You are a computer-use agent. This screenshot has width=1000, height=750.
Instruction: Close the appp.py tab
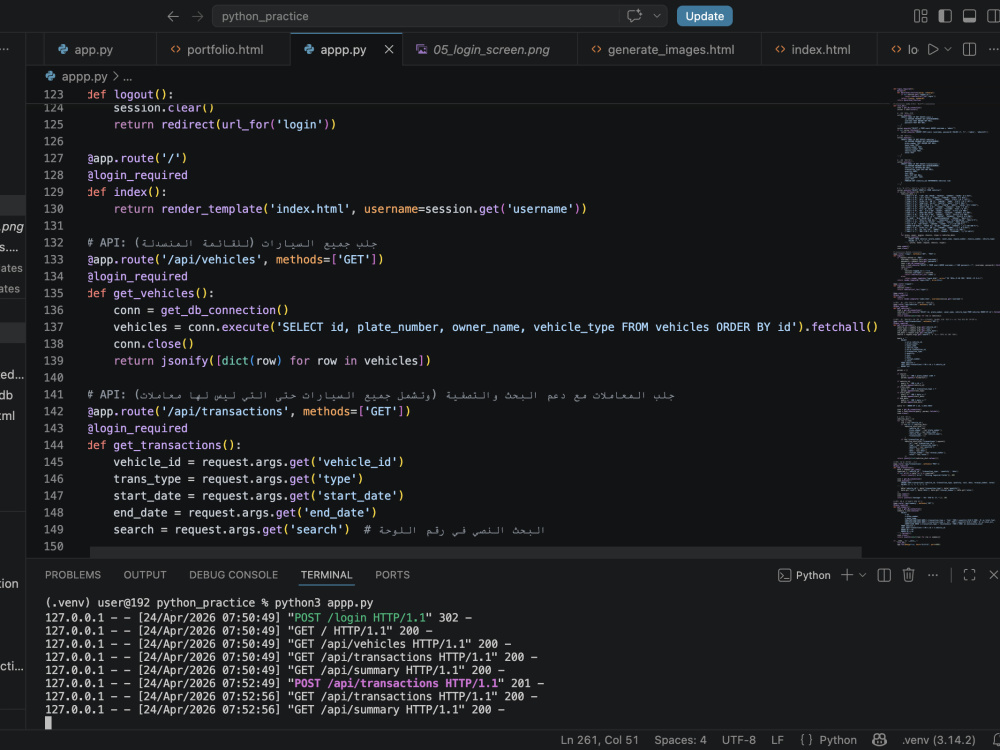pyautogui.click(x=389, y=50)
